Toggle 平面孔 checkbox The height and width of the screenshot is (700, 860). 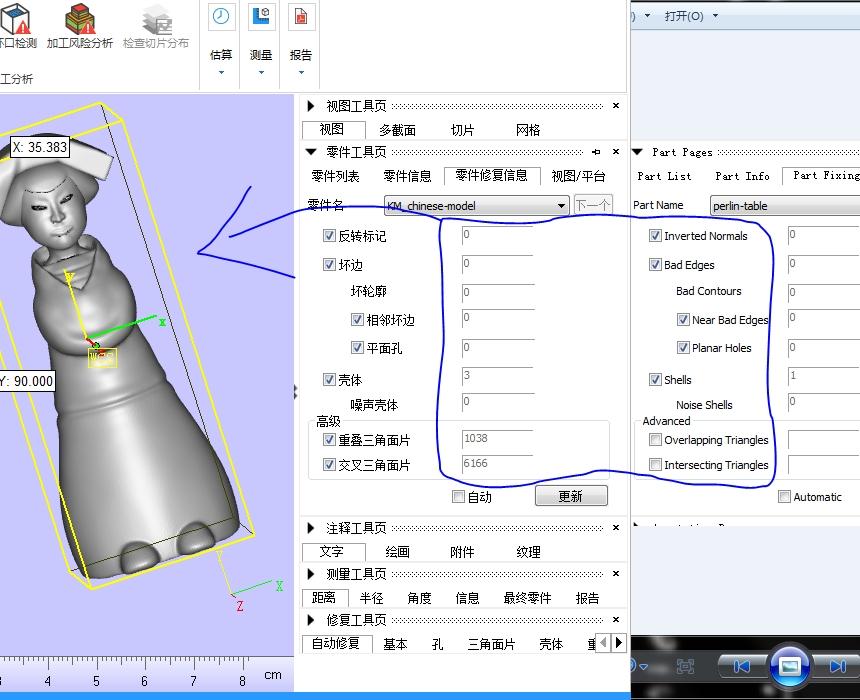pyautogui.click(x=357, y=348)
